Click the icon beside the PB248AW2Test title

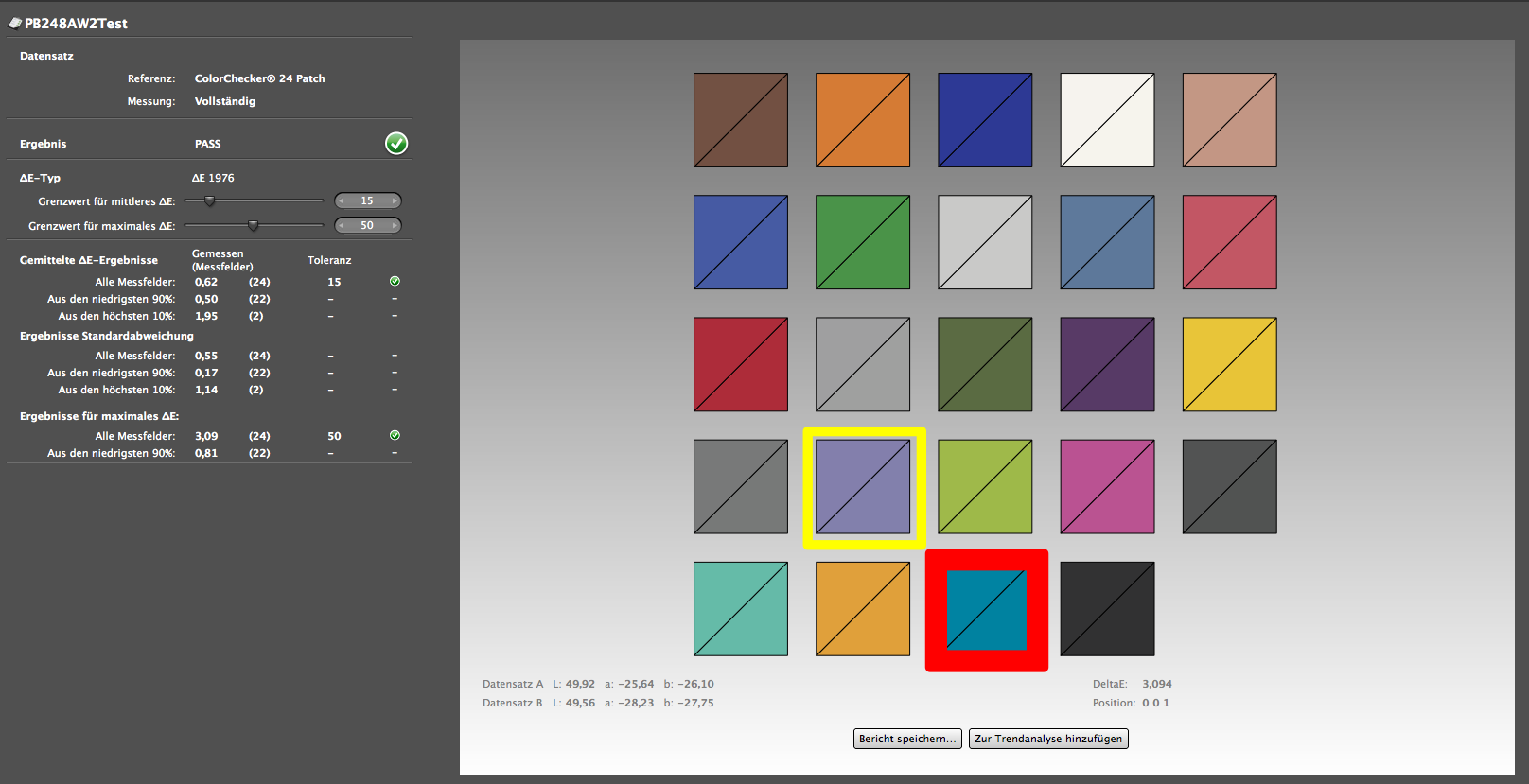pos(15,23)
